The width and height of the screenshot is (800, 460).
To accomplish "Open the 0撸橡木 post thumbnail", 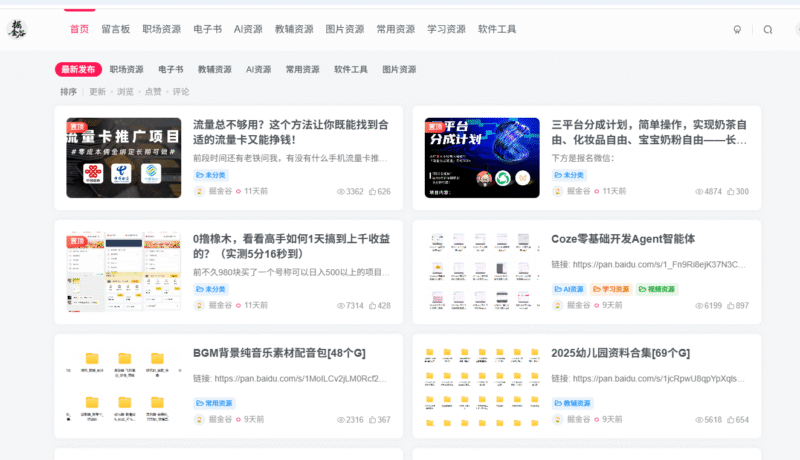I will 123,272.
